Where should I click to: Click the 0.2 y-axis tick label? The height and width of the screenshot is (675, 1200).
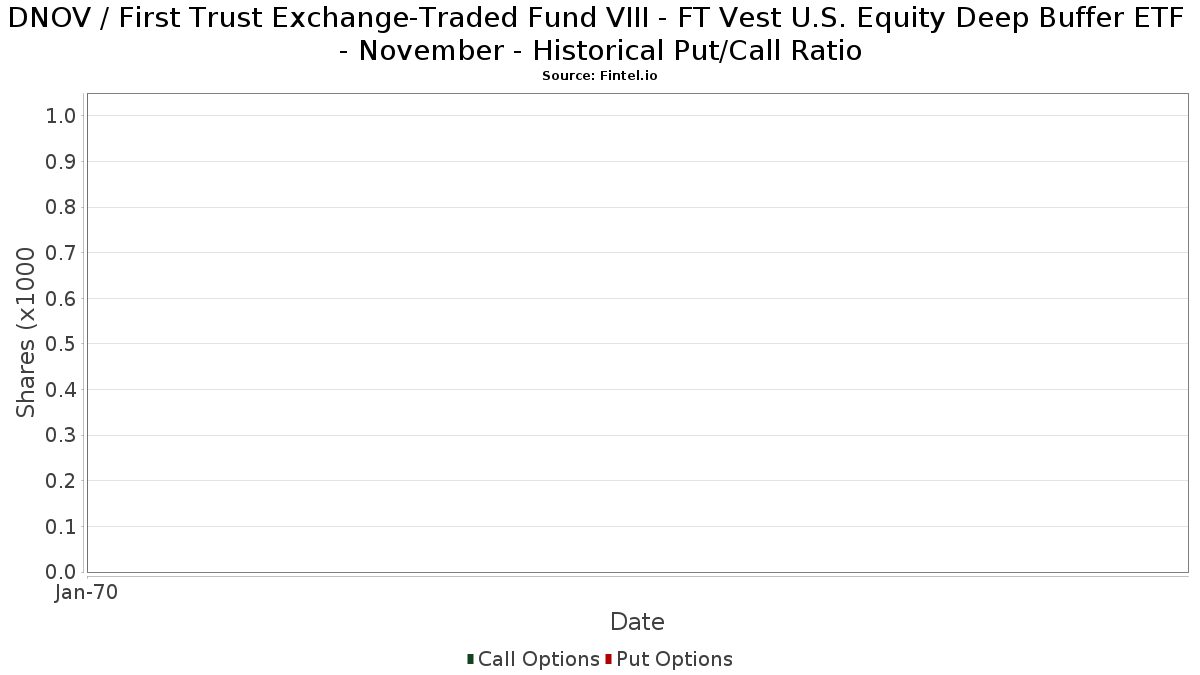(61, 481)
